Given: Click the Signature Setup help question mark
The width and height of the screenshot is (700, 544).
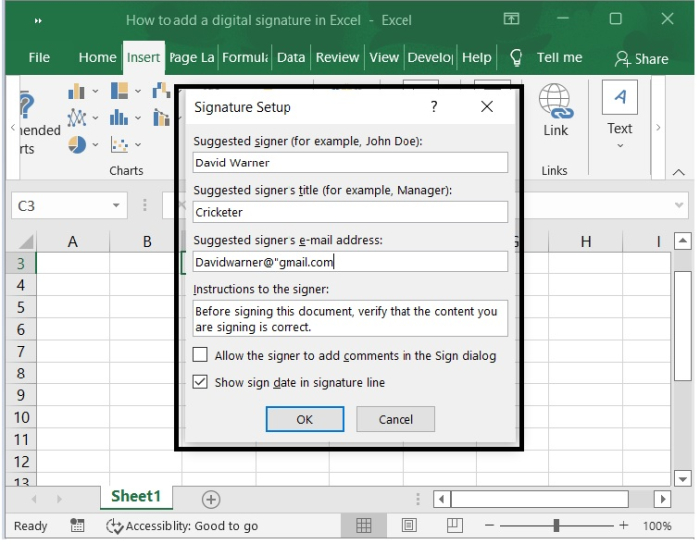Looking at the screenshot, I should click(x=434, y=107).
